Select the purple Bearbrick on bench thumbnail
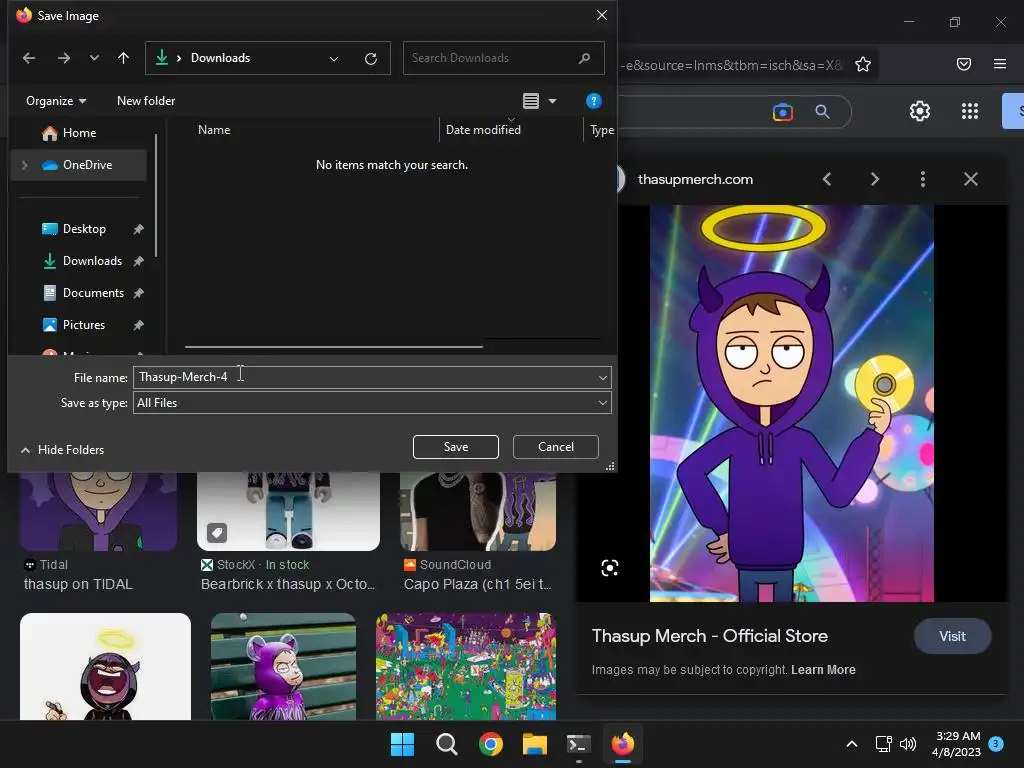Screen dimensions: 1024x768 (283, 666)
